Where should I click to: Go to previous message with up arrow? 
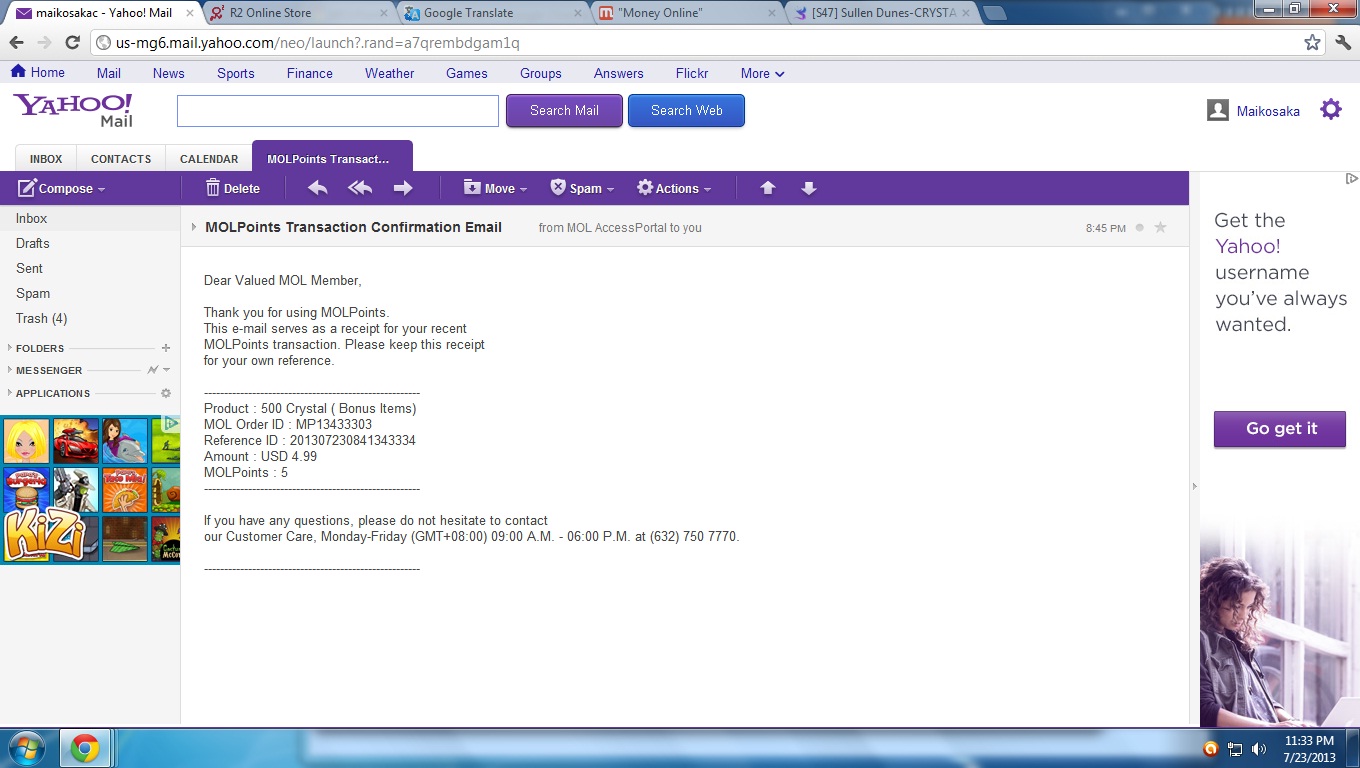click(768, 188)
